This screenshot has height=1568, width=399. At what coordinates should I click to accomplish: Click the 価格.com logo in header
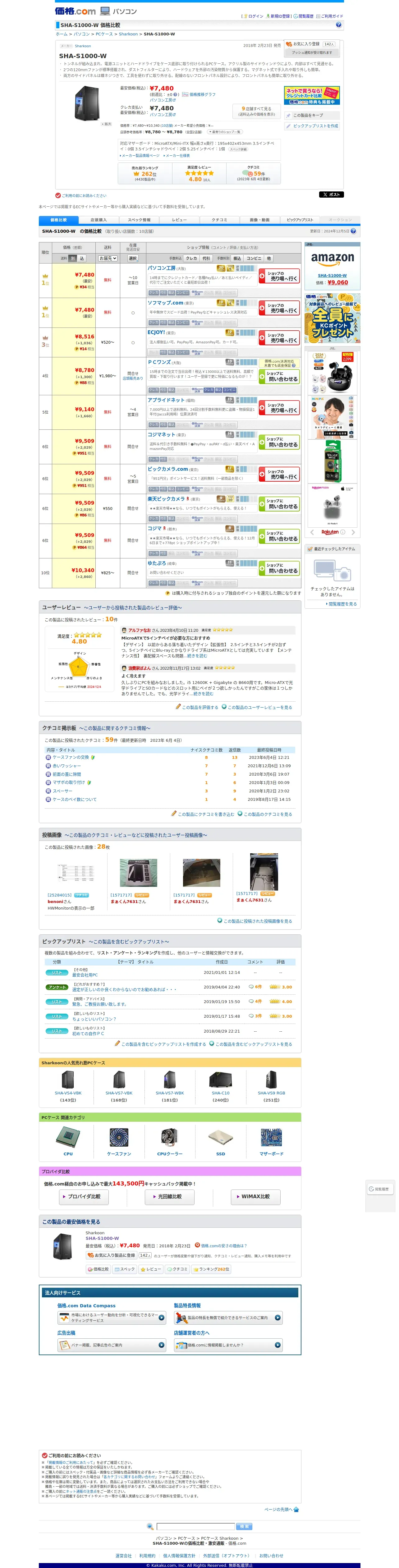[x=75, y=11]
